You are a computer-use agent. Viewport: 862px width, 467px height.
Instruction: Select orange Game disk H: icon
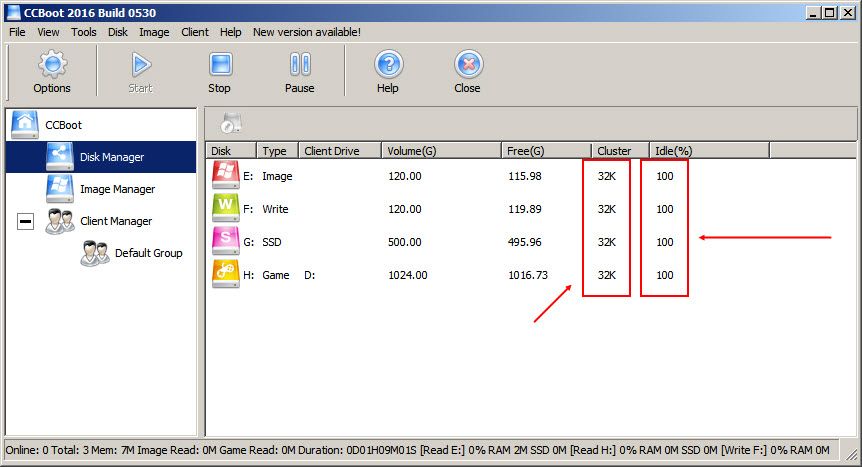(x=225, y=274)
